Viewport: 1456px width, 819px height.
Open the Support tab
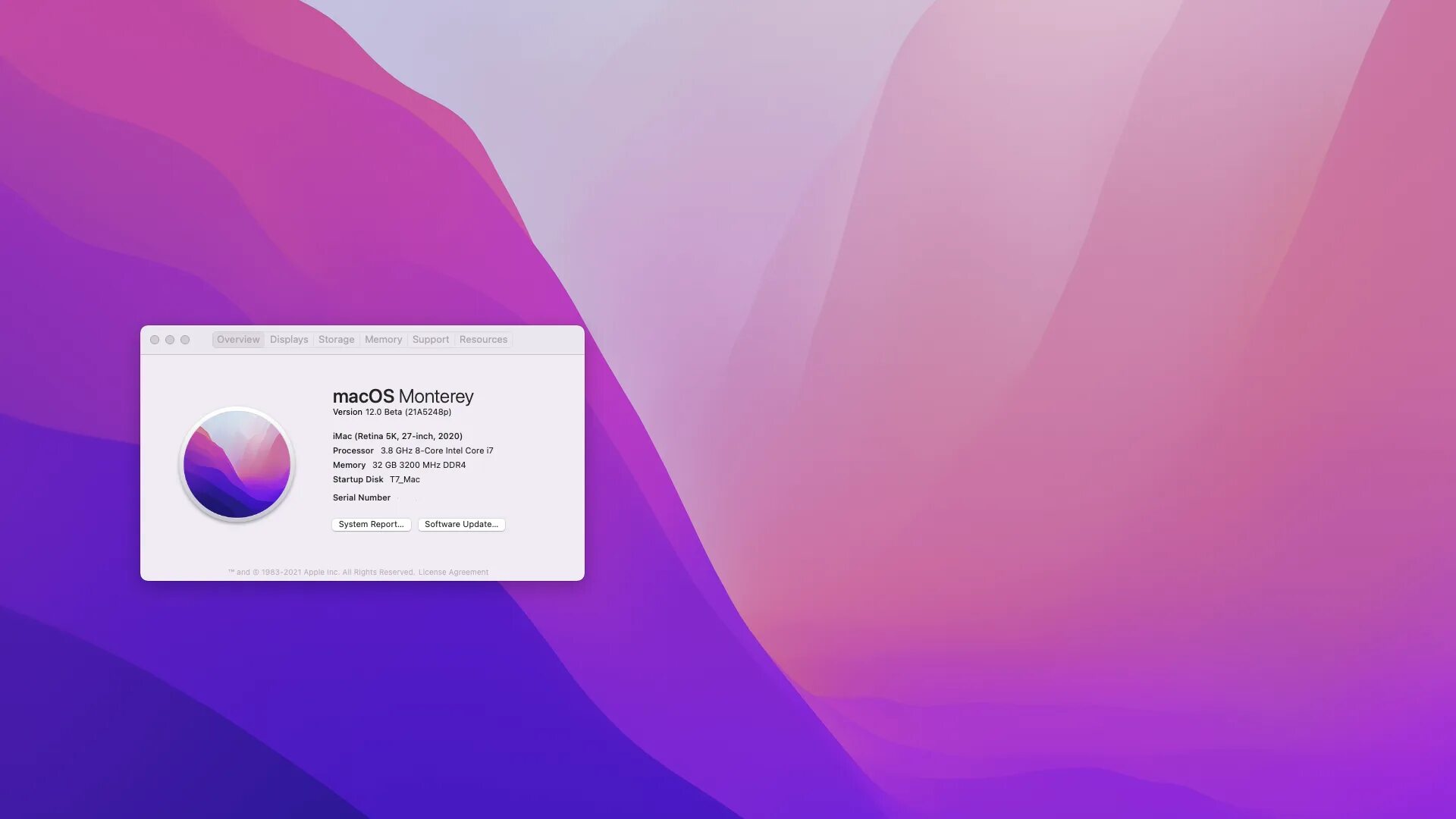coord(431,340)
